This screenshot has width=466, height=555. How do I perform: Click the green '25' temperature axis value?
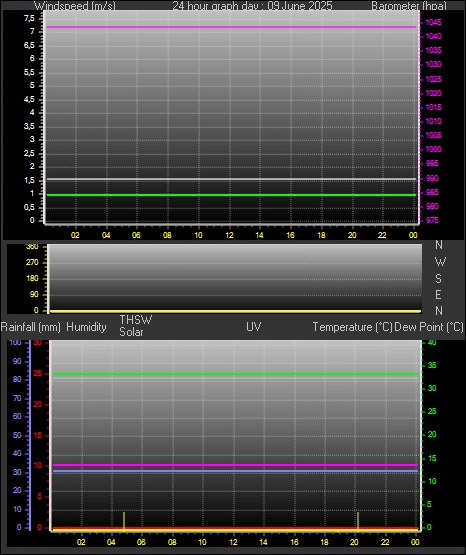click(432, 411)
